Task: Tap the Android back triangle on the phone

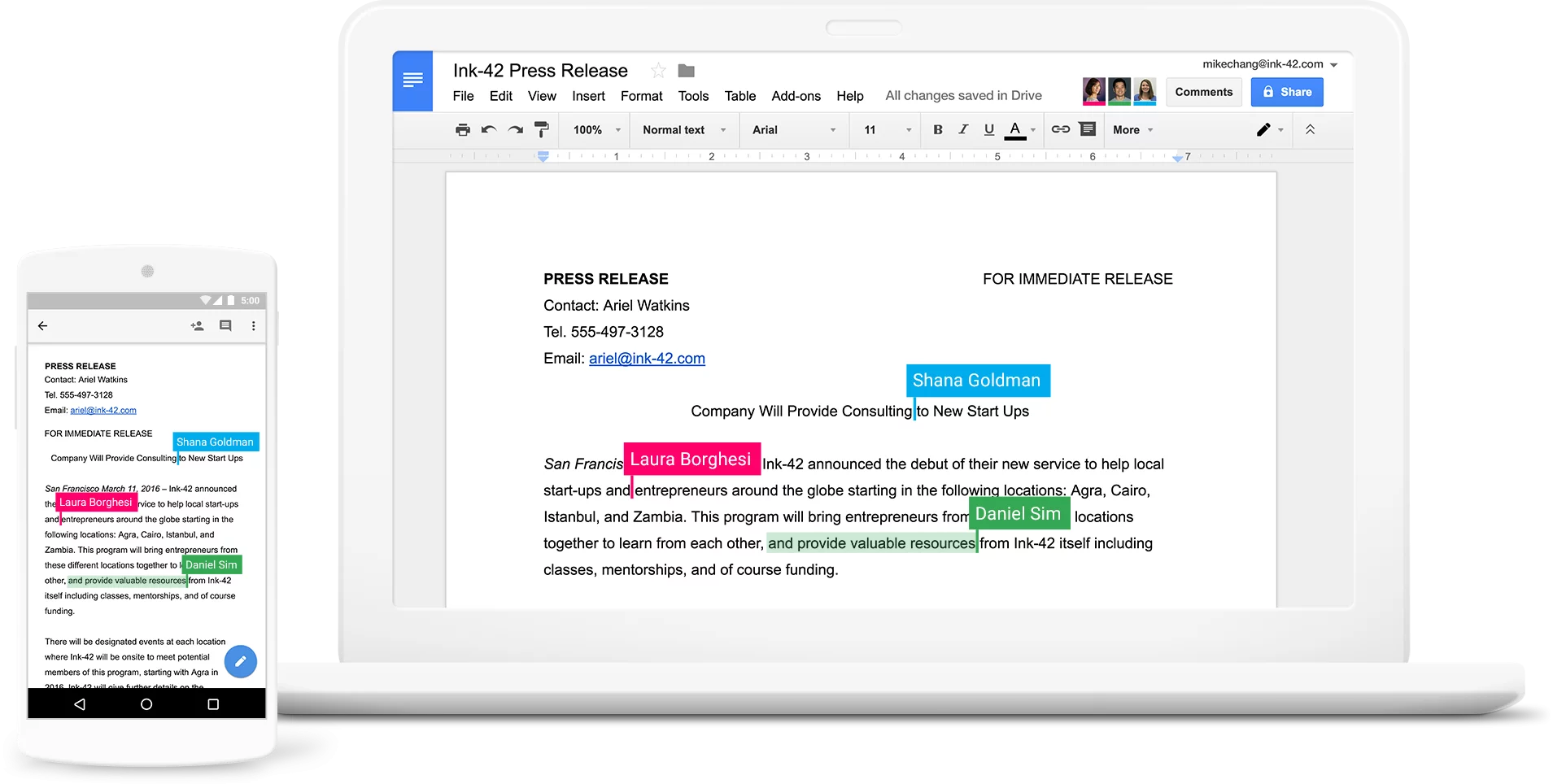Action: (80, 704)
